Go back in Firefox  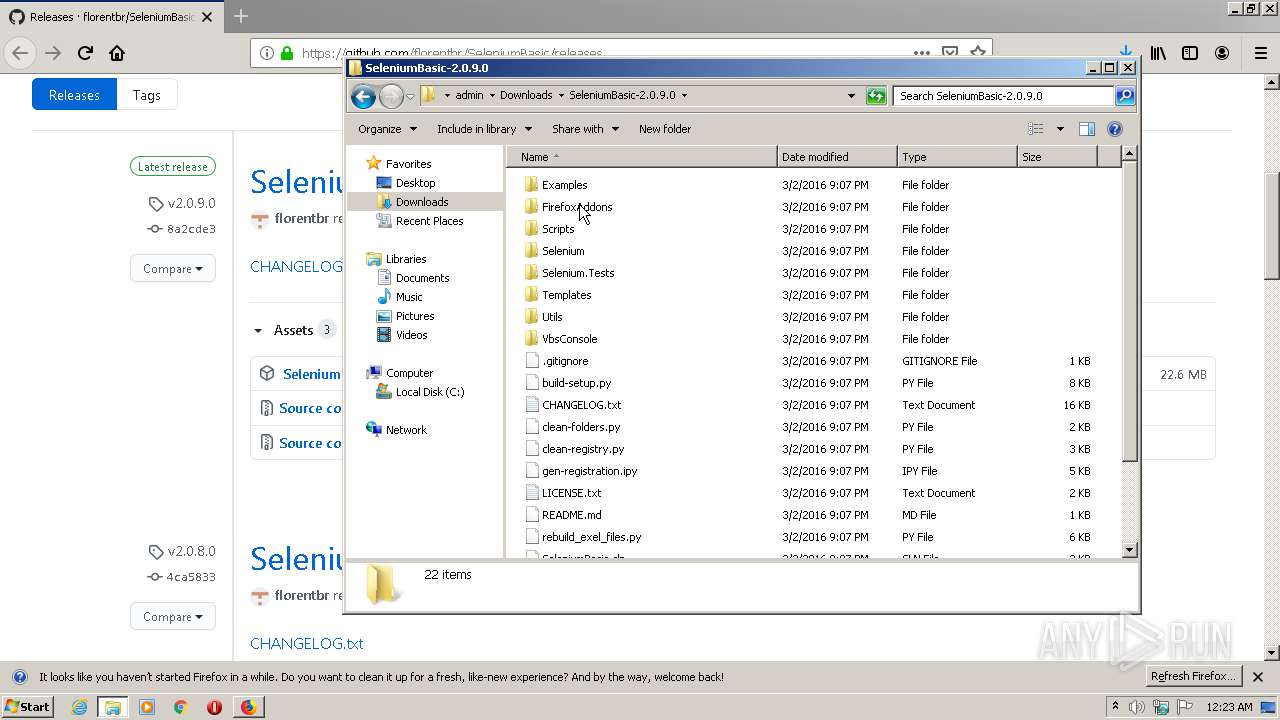(20, 53)
